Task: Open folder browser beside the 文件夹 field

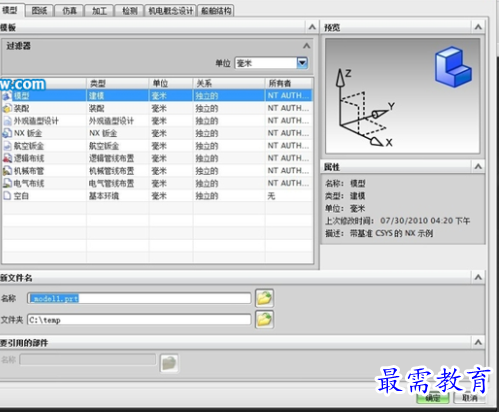Action: 264,320
